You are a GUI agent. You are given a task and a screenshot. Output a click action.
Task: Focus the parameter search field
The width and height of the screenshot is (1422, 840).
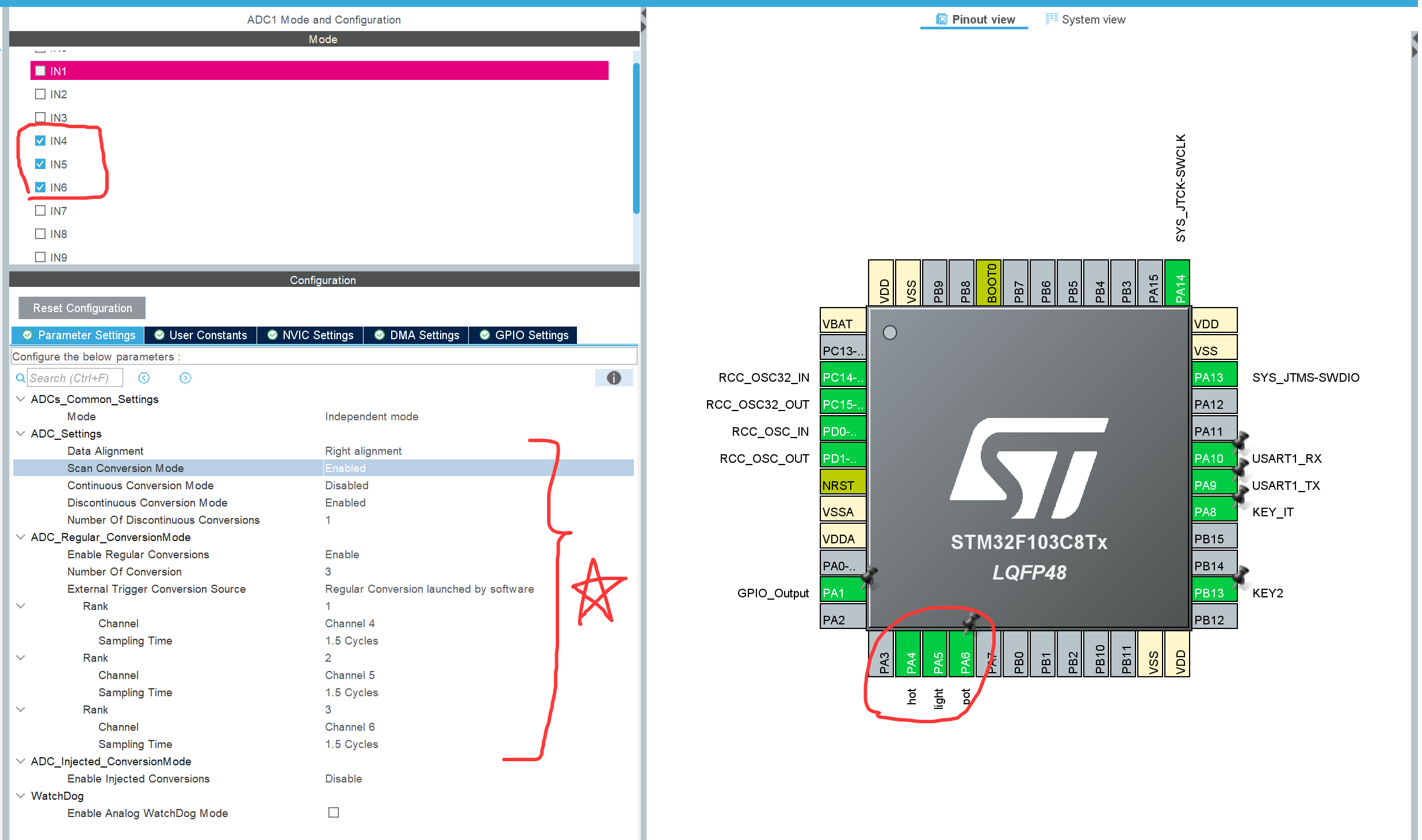click(75, 378)
